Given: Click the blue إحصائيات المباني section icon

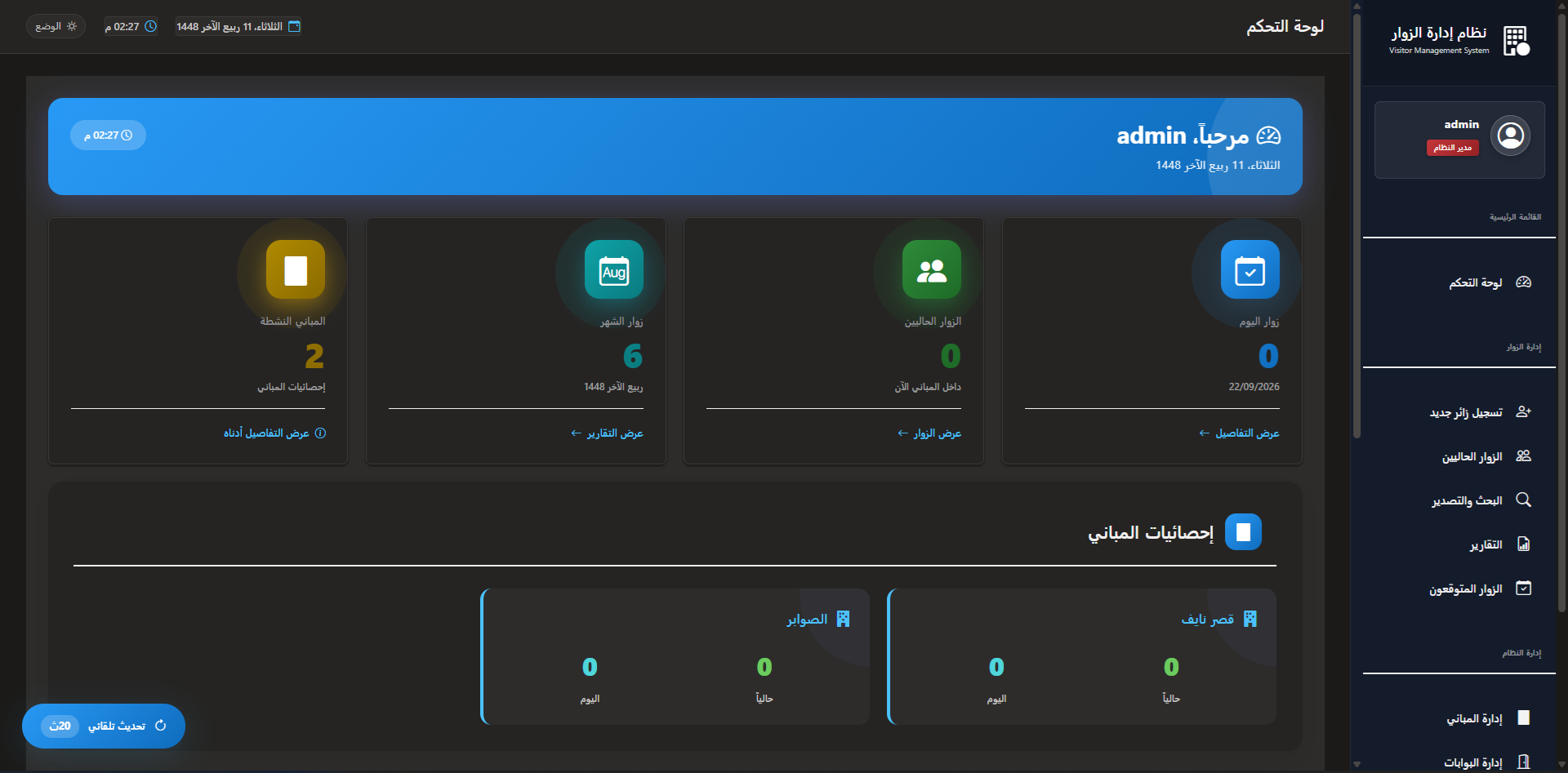Looking at the screenshot, I should coord(1243,532).
